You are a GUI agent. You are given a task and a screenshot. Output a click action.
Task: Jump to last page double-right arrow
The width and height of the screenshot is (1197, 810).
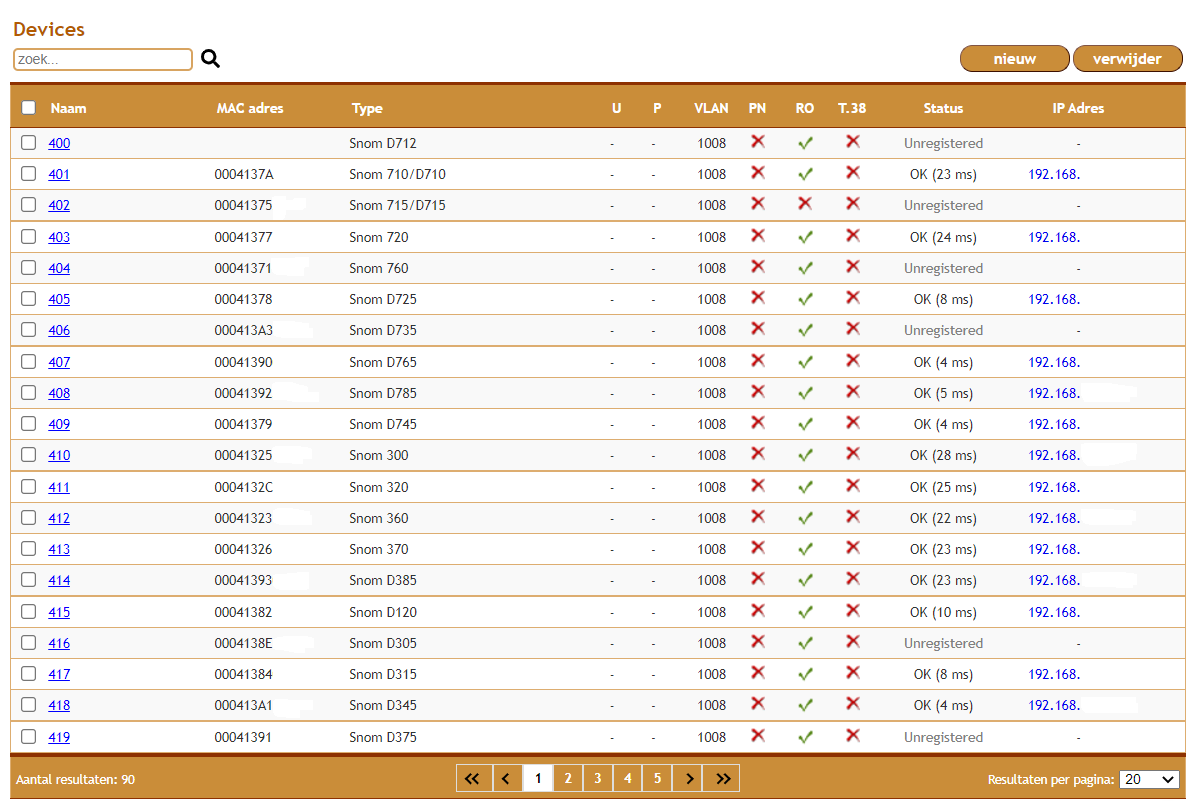click(x=722, y=779)
